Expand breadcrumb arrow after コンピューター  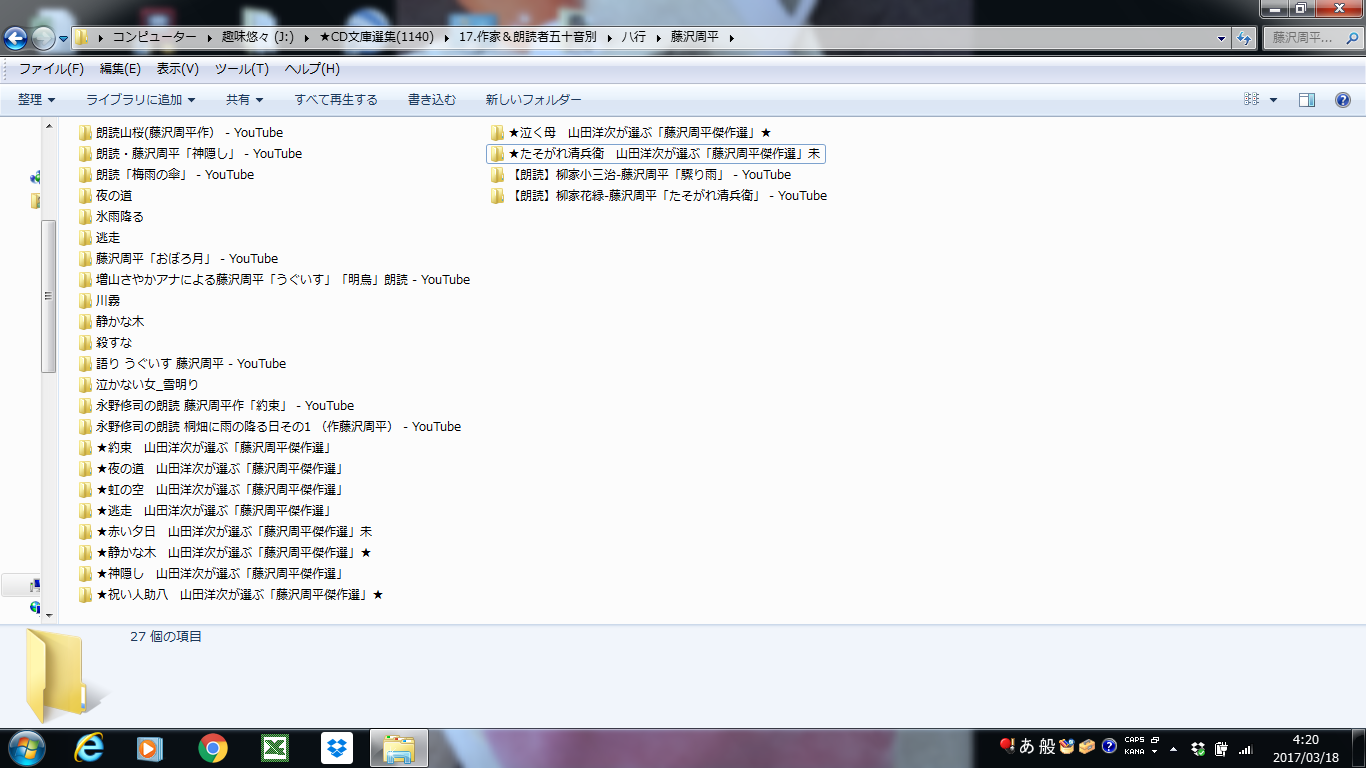coord(209,38)
